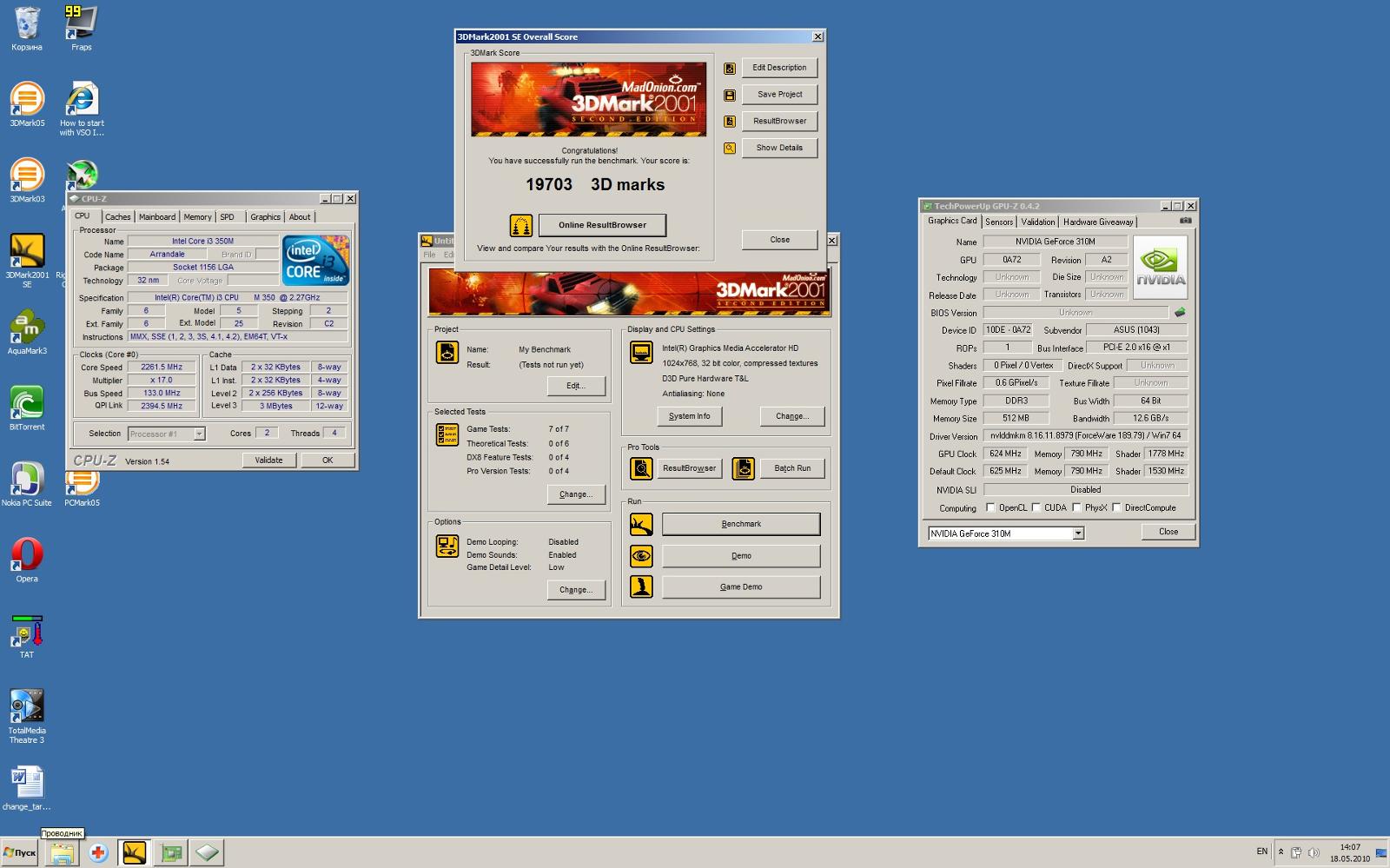Select the TAT desktop icon
The height and width of the screenshot is (868, 1390).
tap(27, 636)
